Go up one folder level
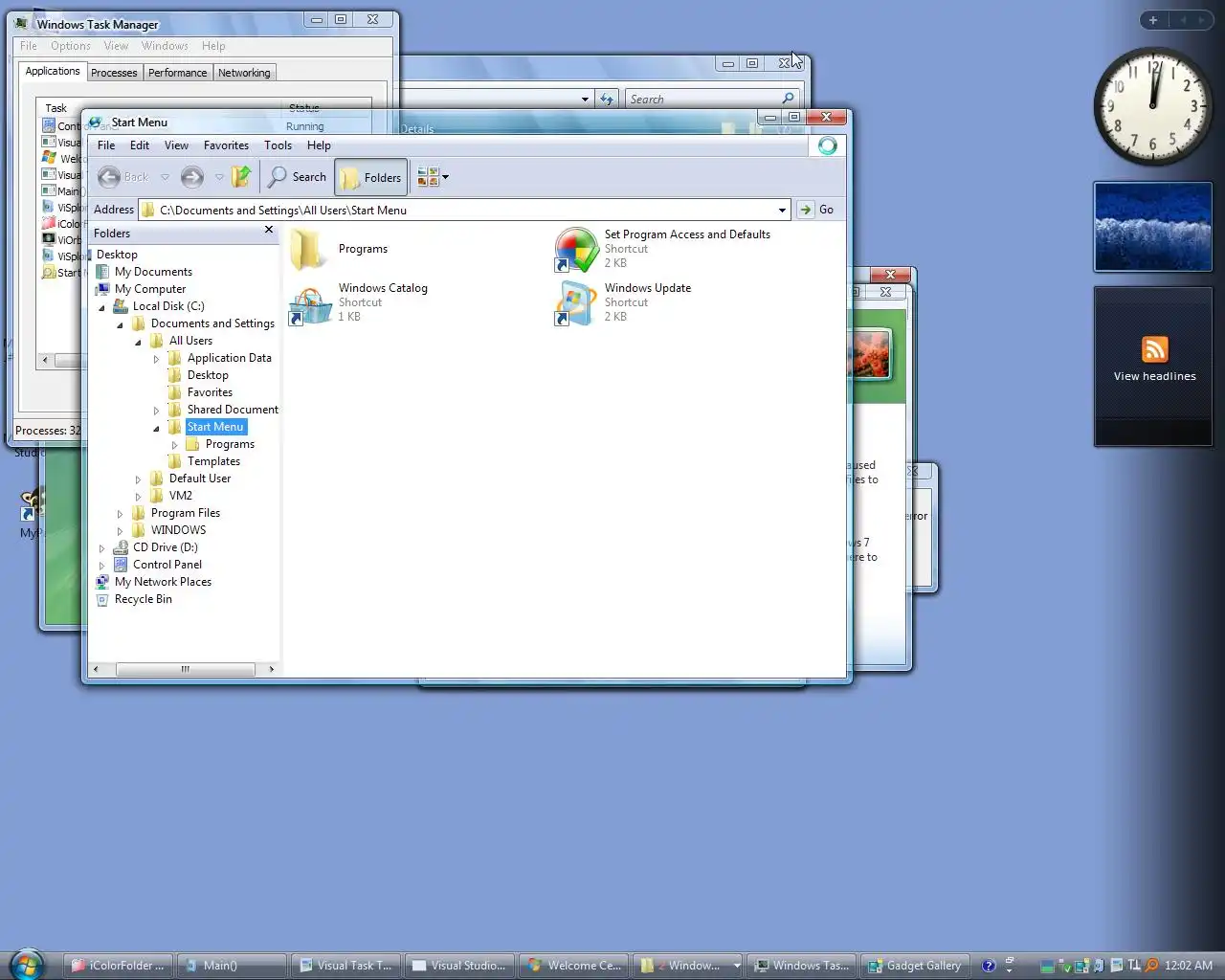 [241, 176]
